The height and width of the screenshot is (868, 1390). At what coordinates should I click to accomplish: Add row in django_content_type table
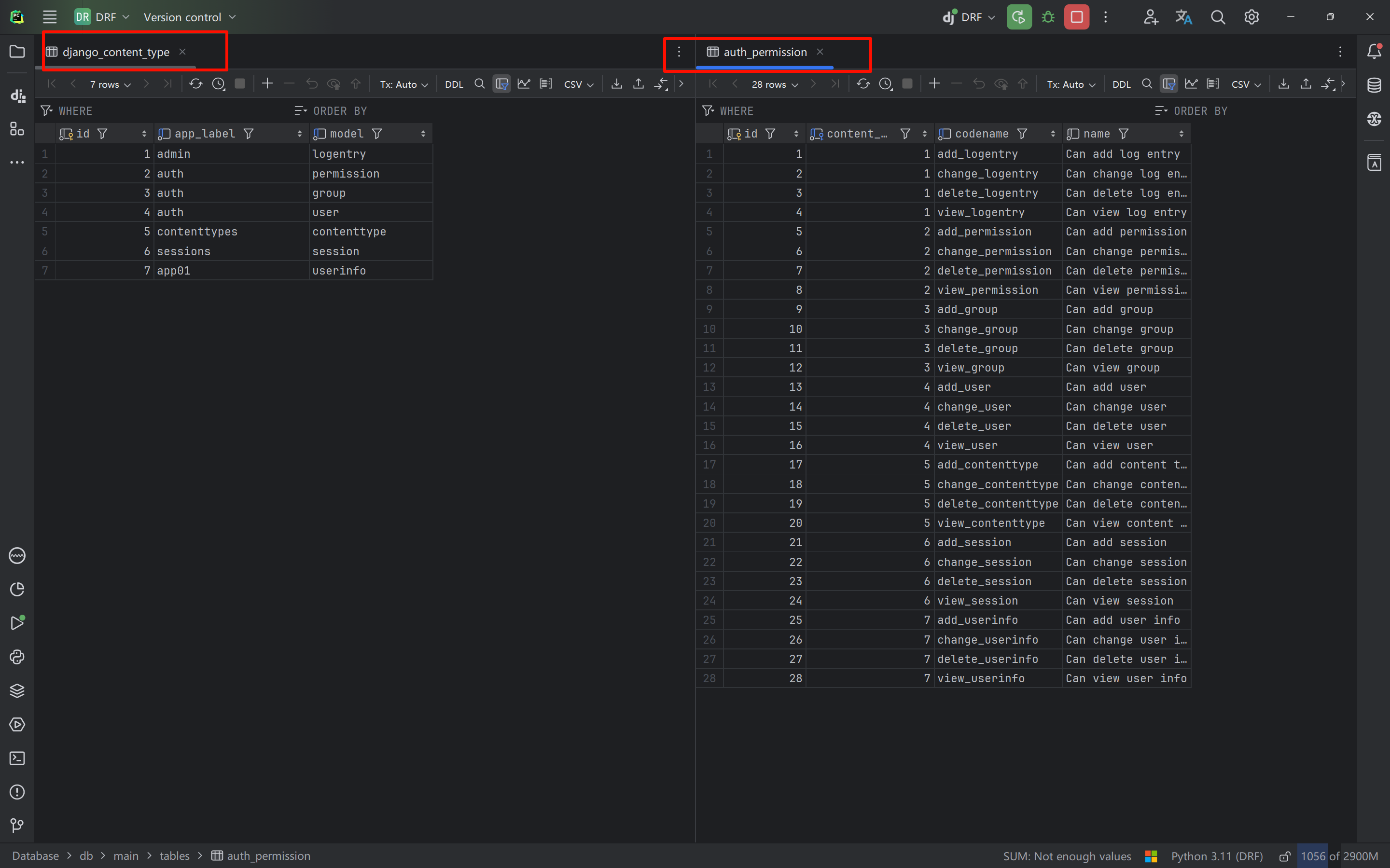(x=267, y=84)
